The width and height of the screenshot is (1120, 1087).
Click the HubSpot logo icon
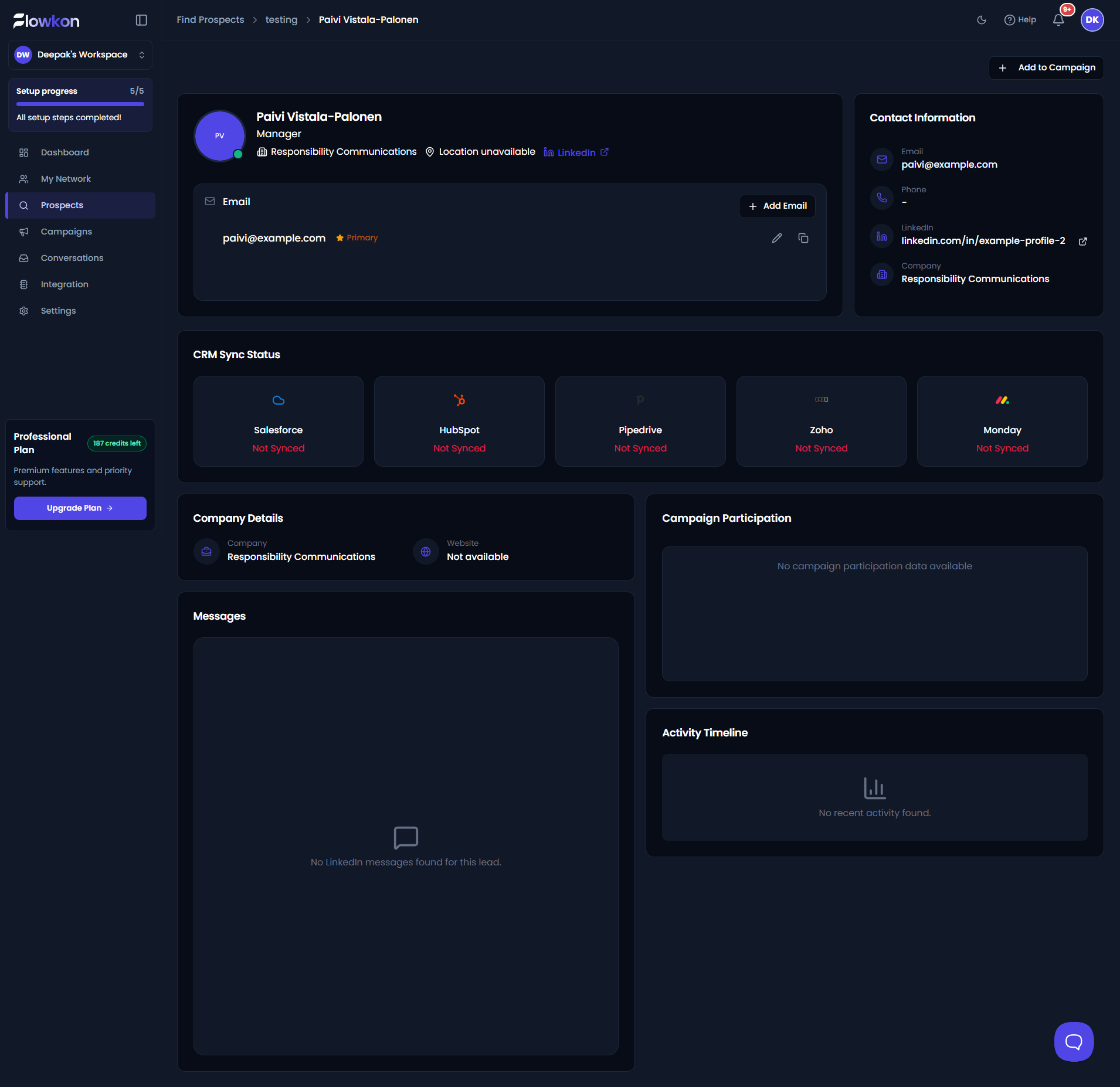click(459, 400)
